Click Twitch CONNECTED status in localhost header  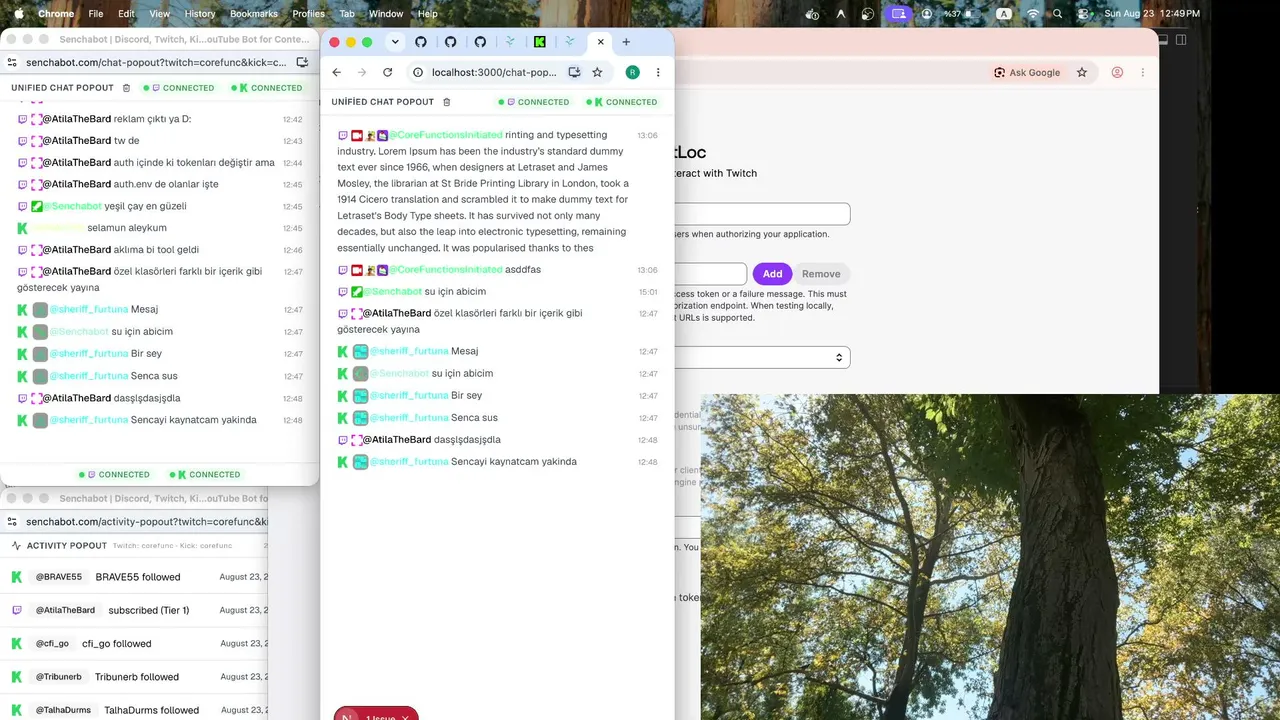533,102
